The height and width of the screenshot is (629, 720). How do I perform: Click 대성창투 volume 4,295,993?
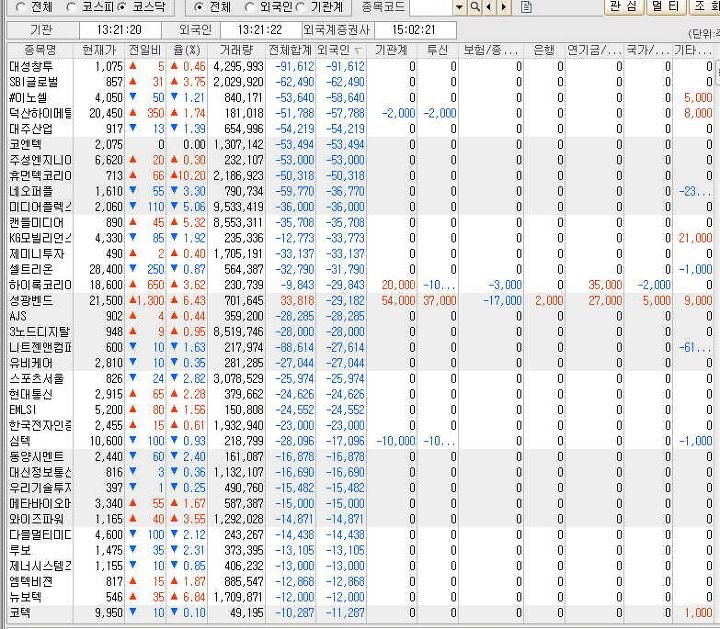click(x=238, y=67)
